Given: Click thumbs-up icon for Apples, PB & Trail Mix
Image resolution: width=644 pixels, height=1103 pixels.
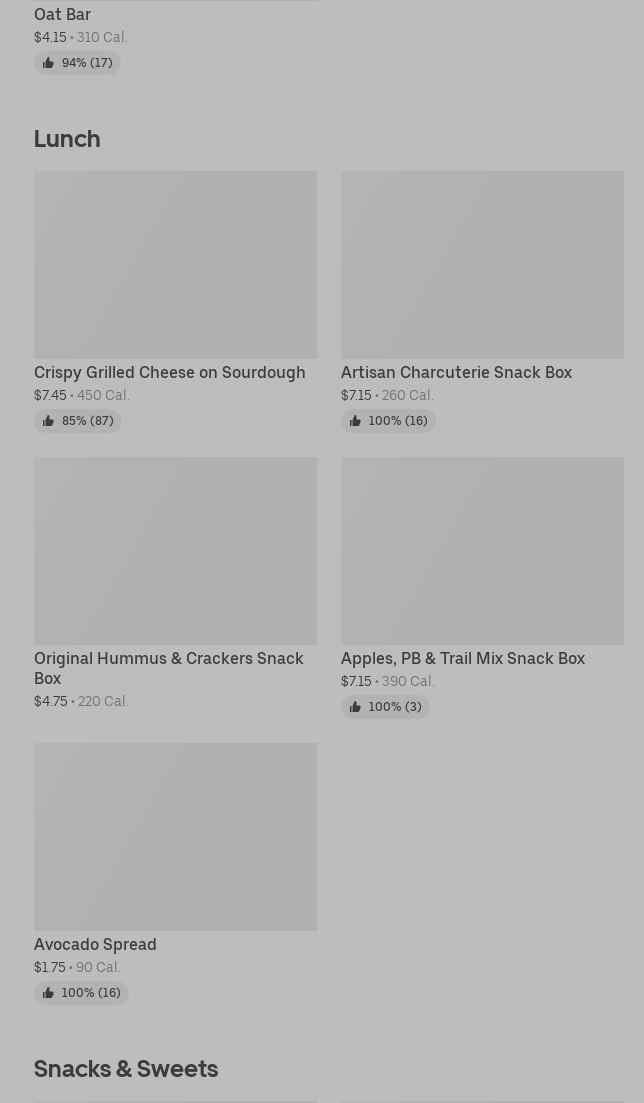Looking at the screenshot, I should point(355,707).
